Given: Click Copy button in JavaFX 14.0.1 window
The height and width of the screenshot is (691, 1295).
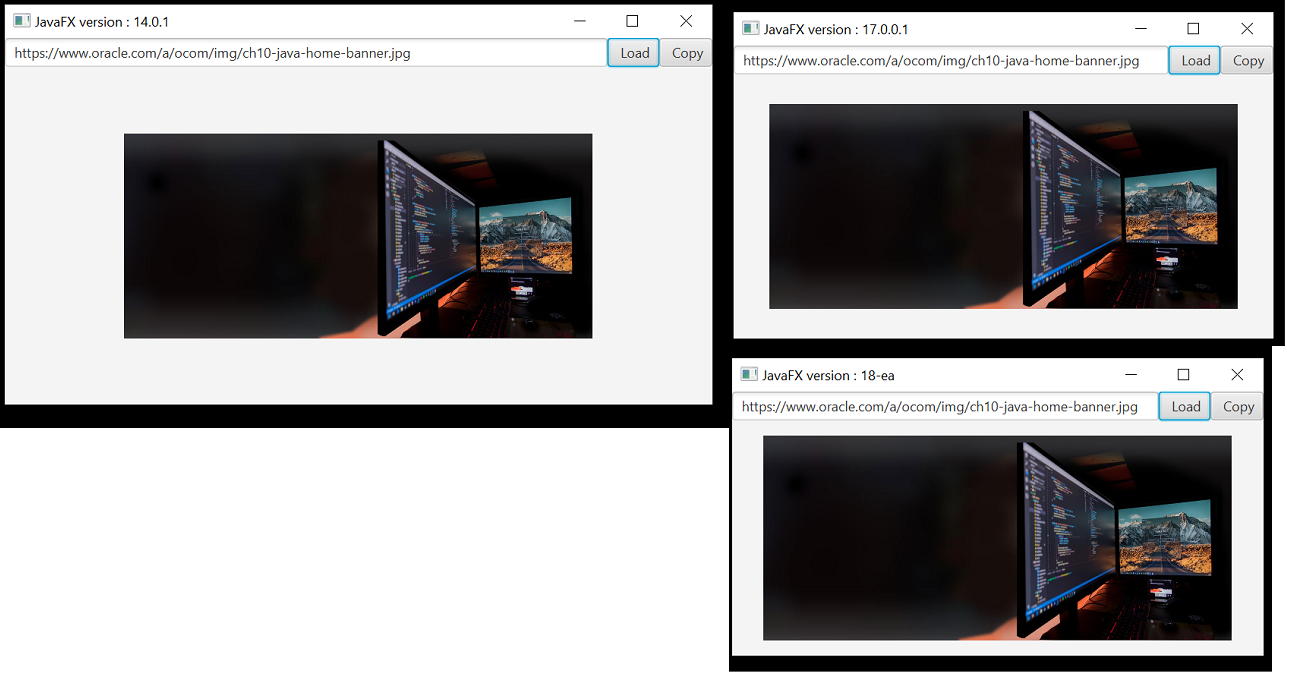Looking at the screenshot, I should 687,53.
